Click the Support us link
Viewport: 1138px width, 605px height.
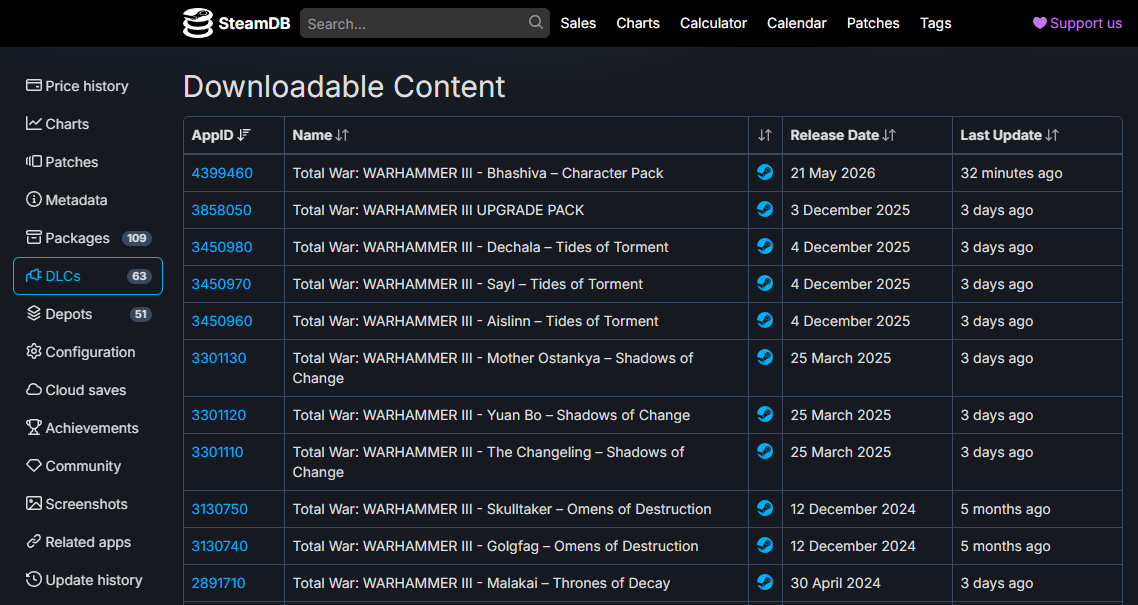coord(1077,23)
